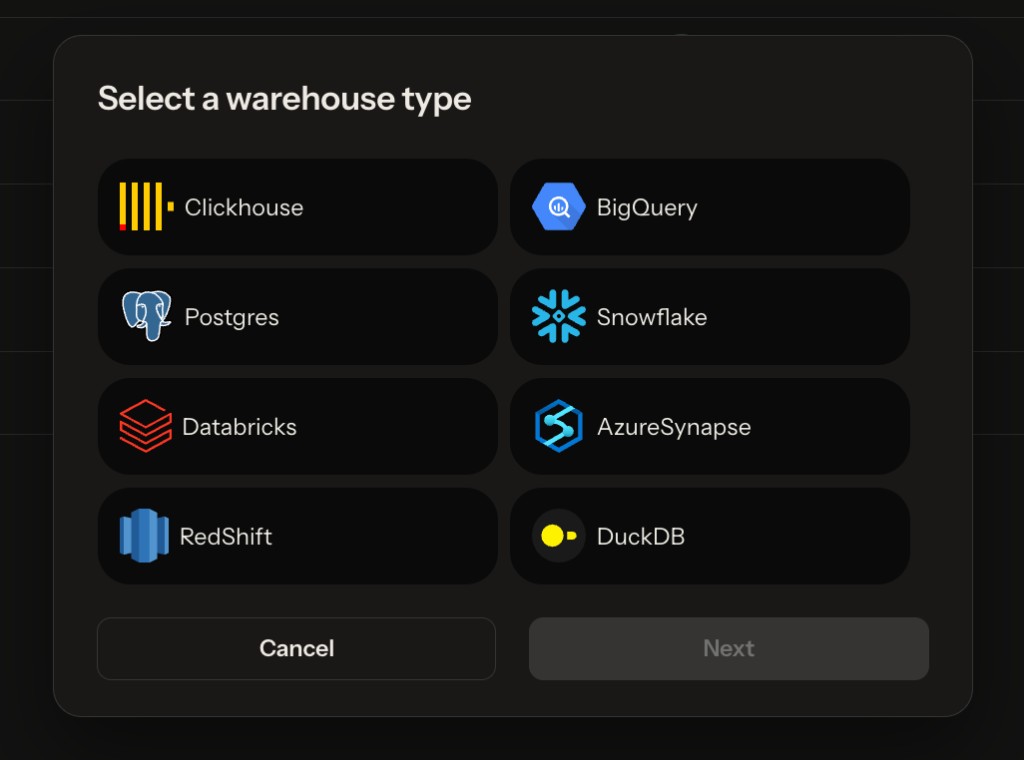Click the DuckDB yellow duck logo
1024x760 pixels.
pos(558,535)
